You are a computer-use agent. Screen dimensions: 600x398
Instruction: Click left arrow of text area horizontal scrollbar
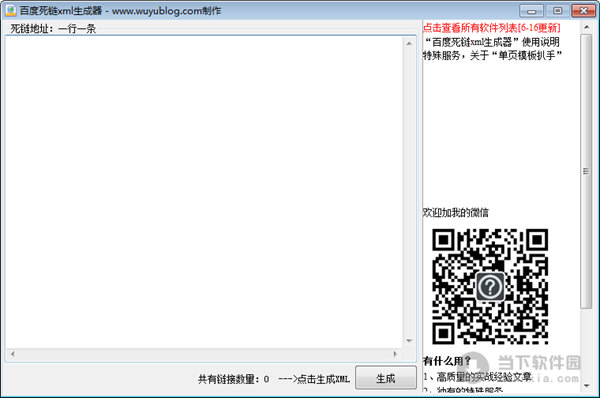pyautogui.click(x=13, y=354)
